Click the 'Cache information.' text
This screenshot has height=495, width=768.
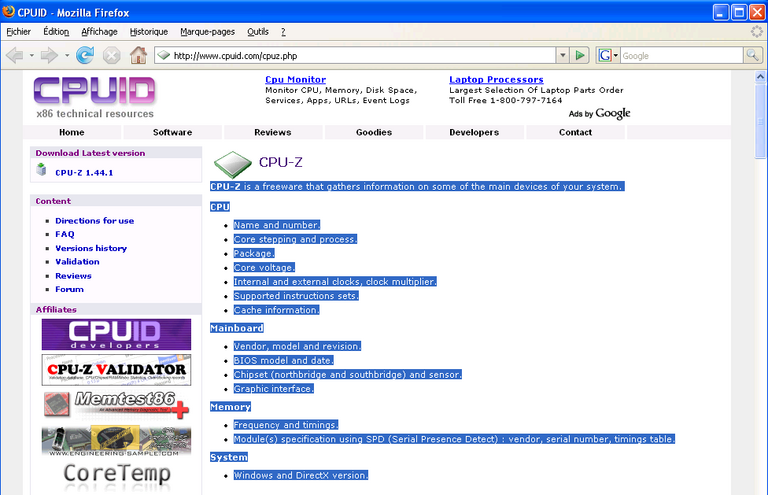pos(277,310)
